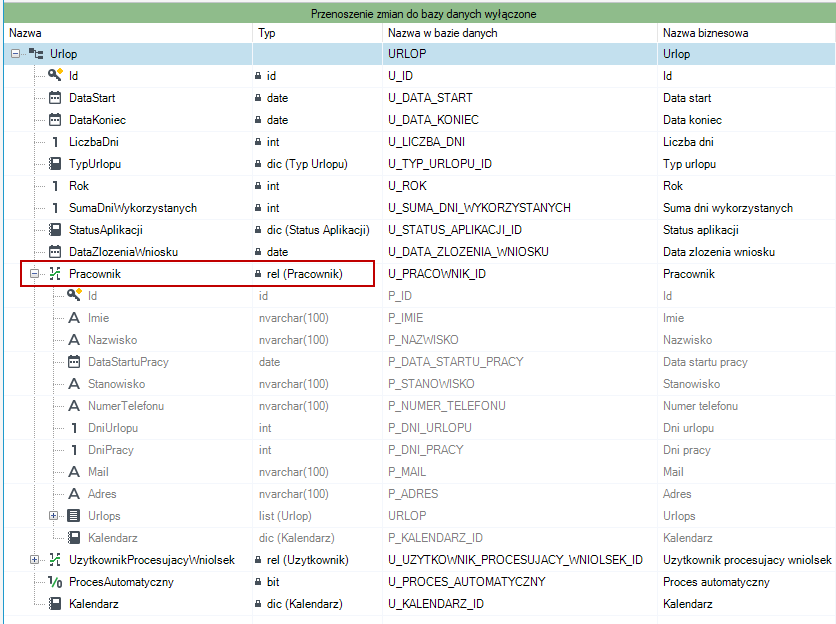The image size is (836, 624).
Task: Click the list icon beside Urlops
Action: pyautogui.click(x=74, y=516)
